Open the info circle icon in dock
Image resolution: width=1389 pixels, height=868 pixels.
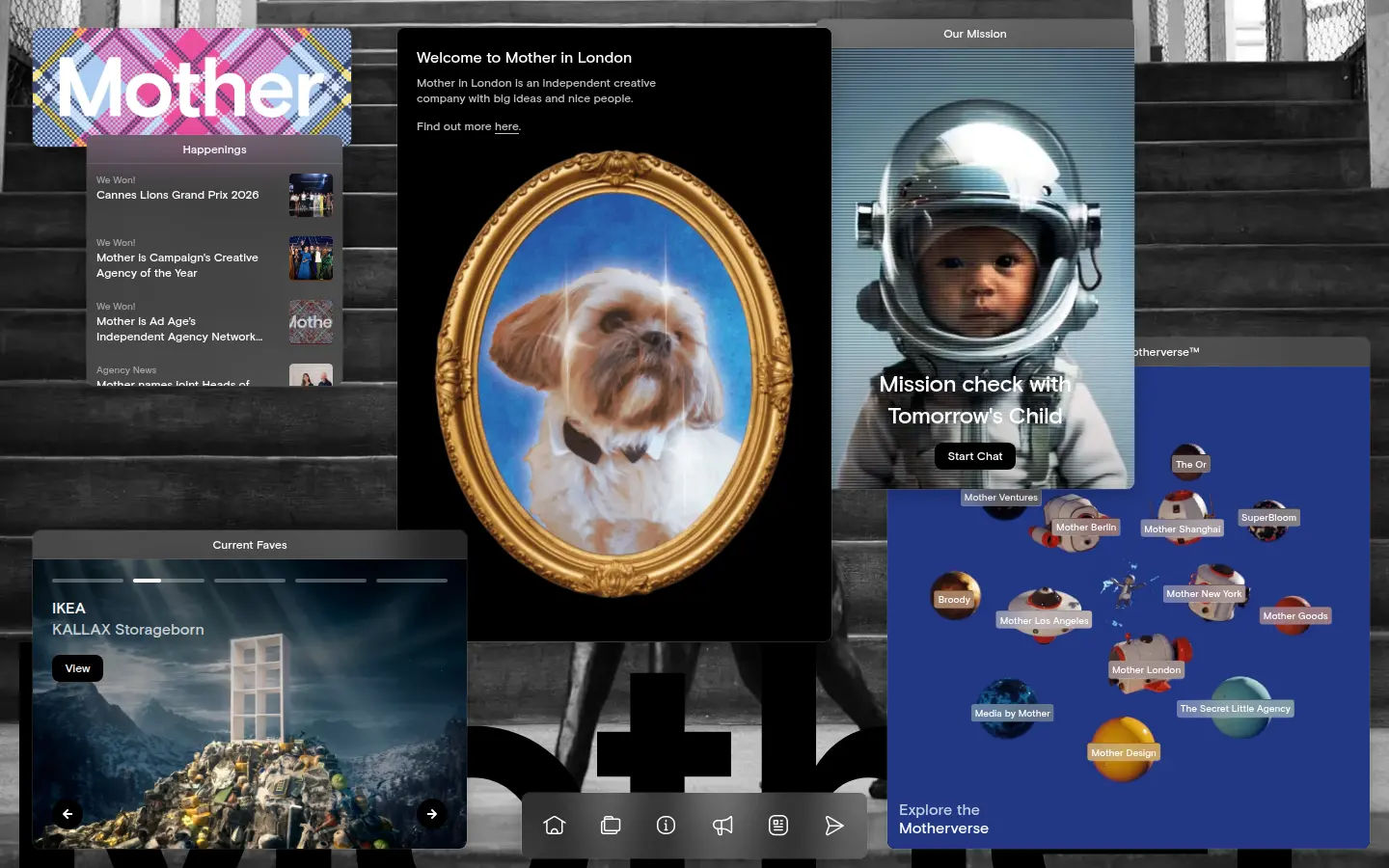667,826
